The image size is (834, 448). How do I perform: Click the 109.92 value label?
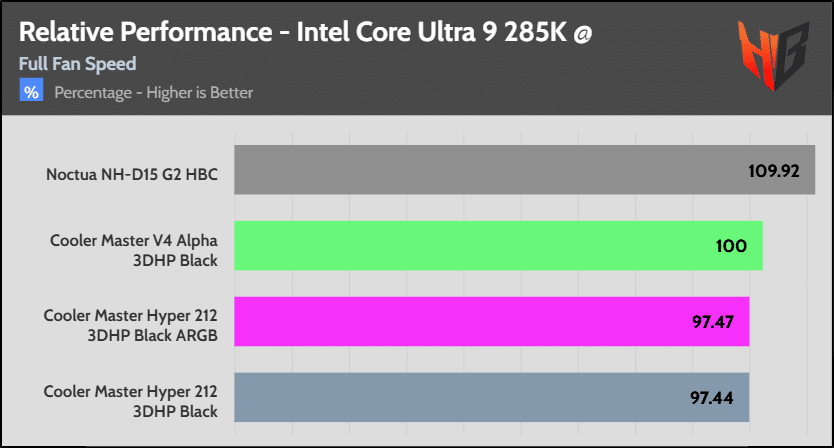point(773,170)
